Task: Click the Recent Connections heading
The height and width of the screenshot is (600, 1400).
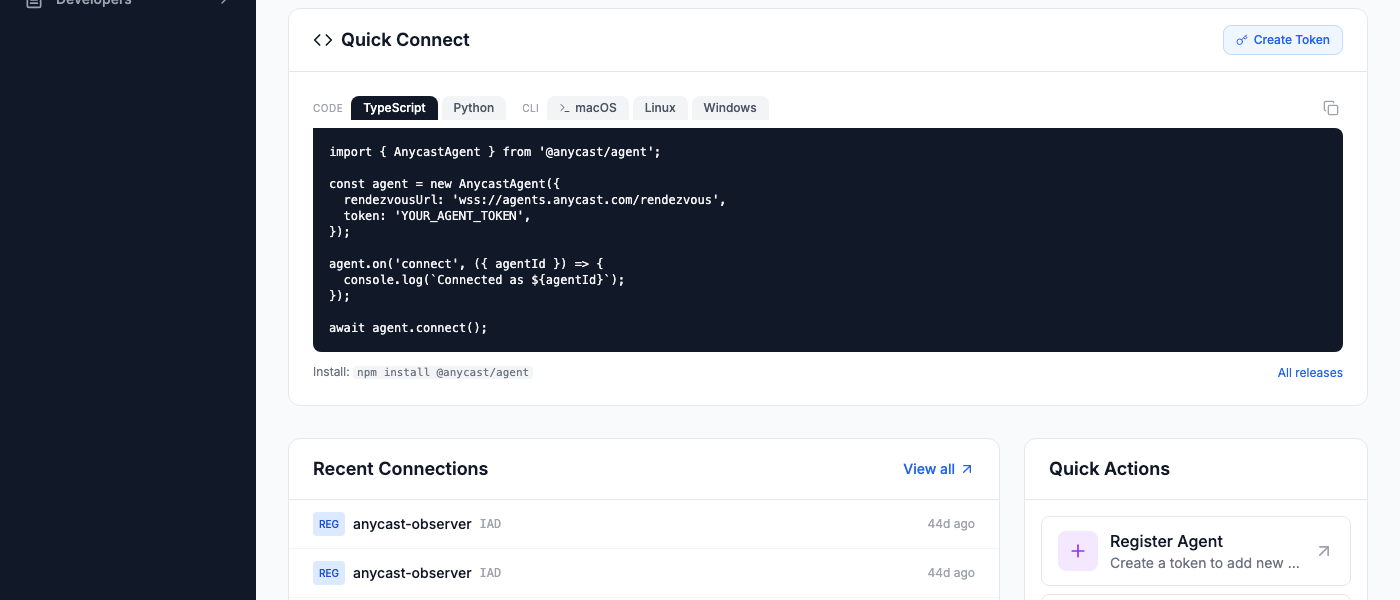Action: [401, 469]
